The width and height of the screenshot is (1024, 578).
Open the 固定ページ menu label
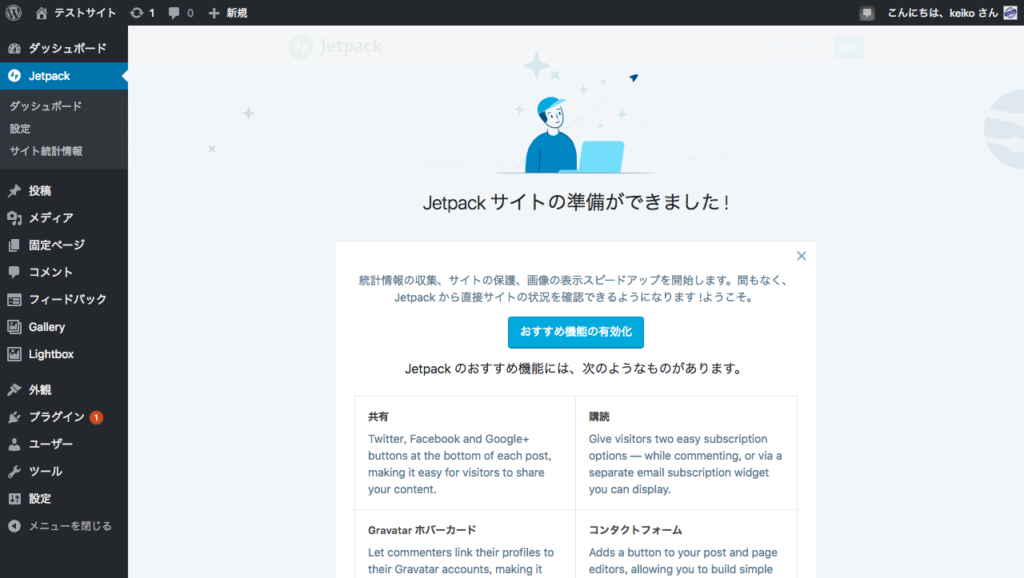tap(57, 245)
